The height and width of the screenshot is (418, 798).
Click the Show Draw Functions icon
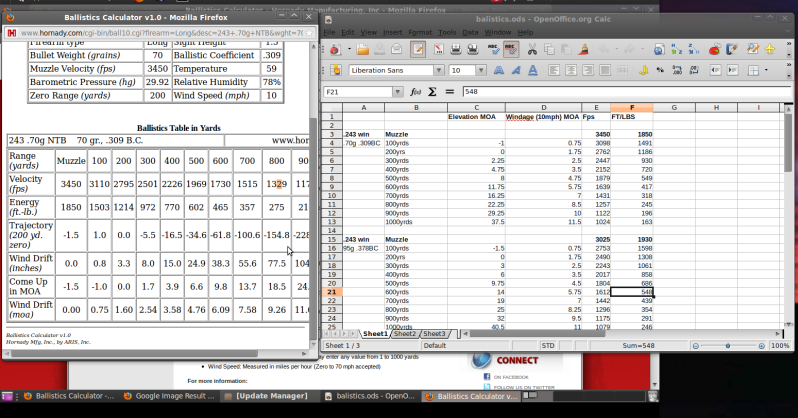[x=731, y=49]
